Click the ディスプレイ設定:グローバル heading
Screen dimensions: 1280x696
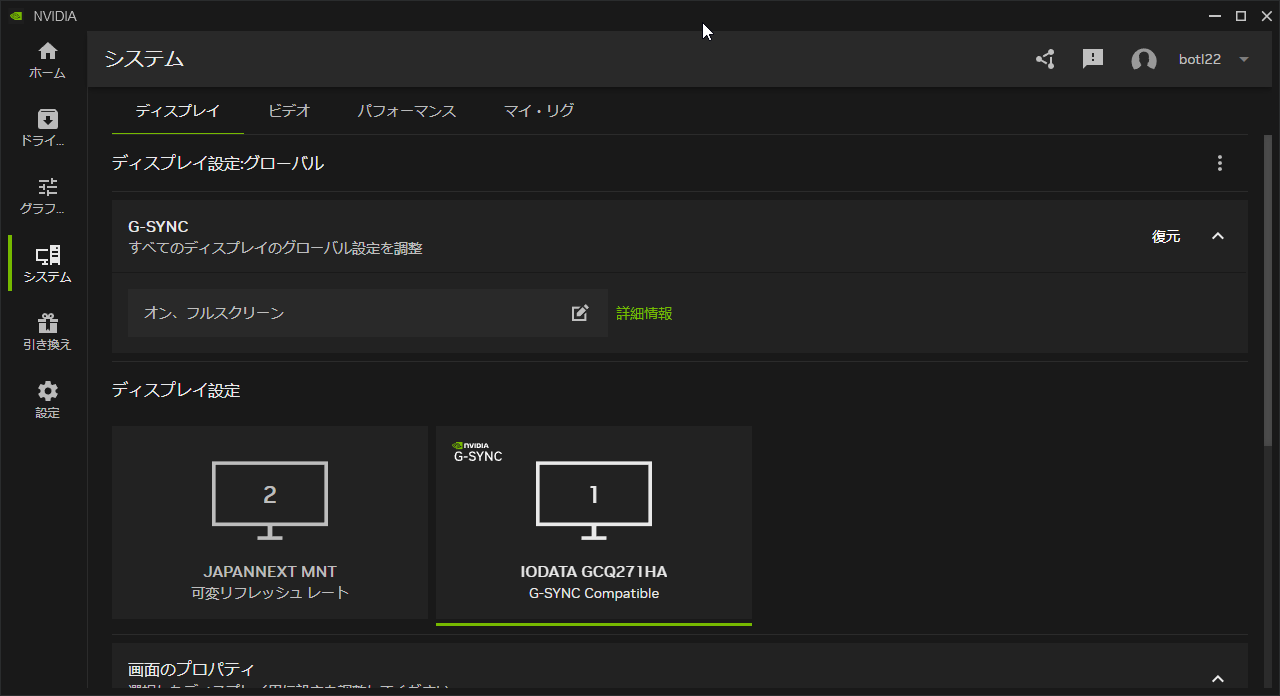[x=218, y=163]
